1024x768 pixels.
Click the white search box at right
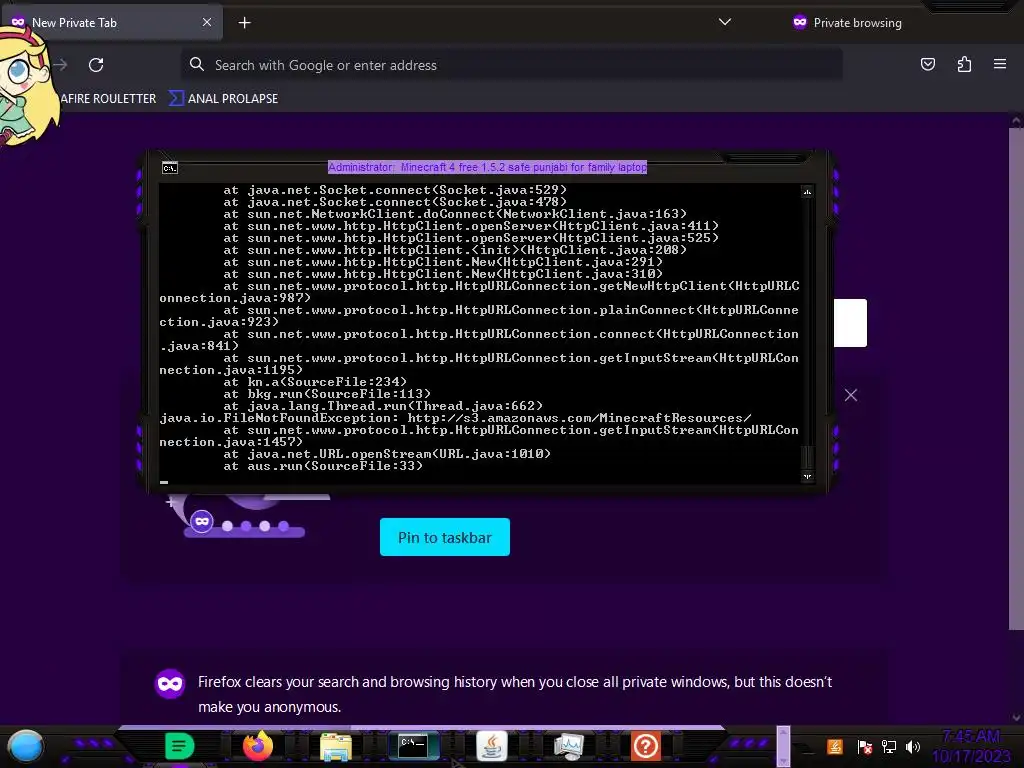pos(850,323)
